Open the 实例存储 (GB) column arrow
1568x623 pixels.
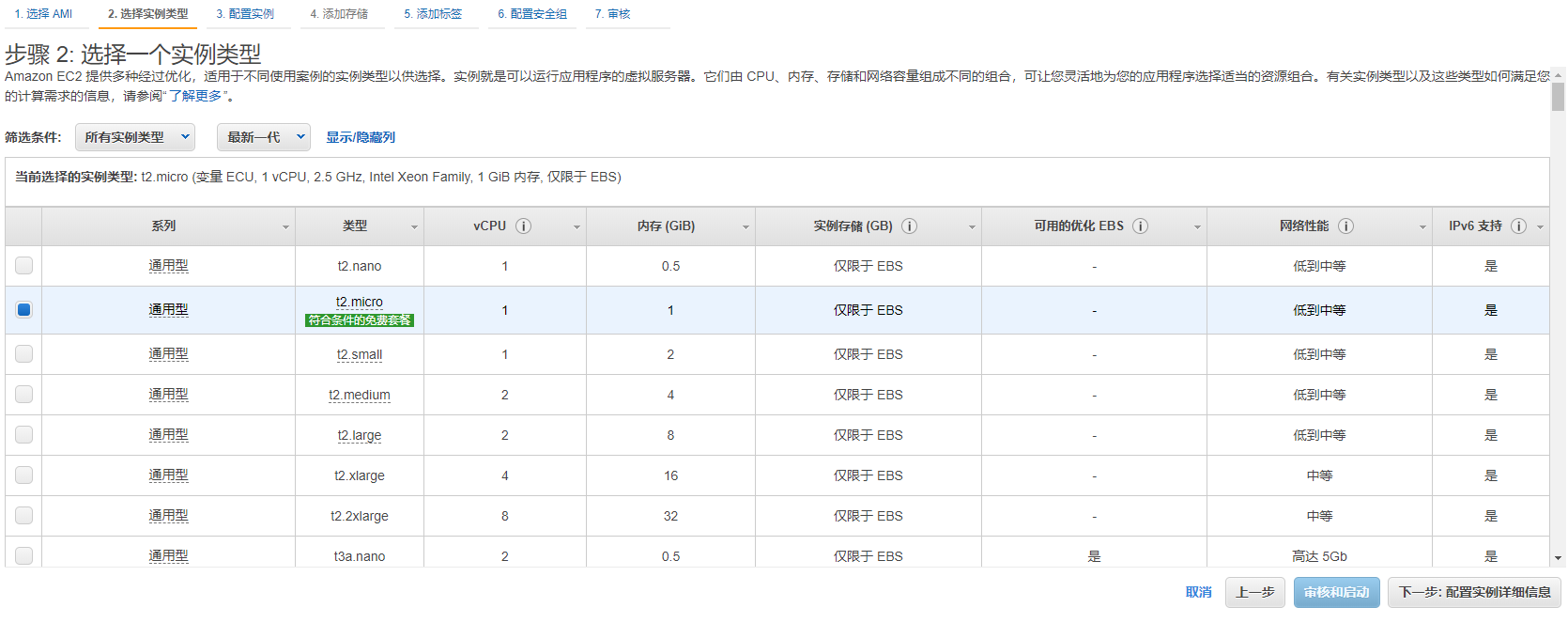click(972, 227)
